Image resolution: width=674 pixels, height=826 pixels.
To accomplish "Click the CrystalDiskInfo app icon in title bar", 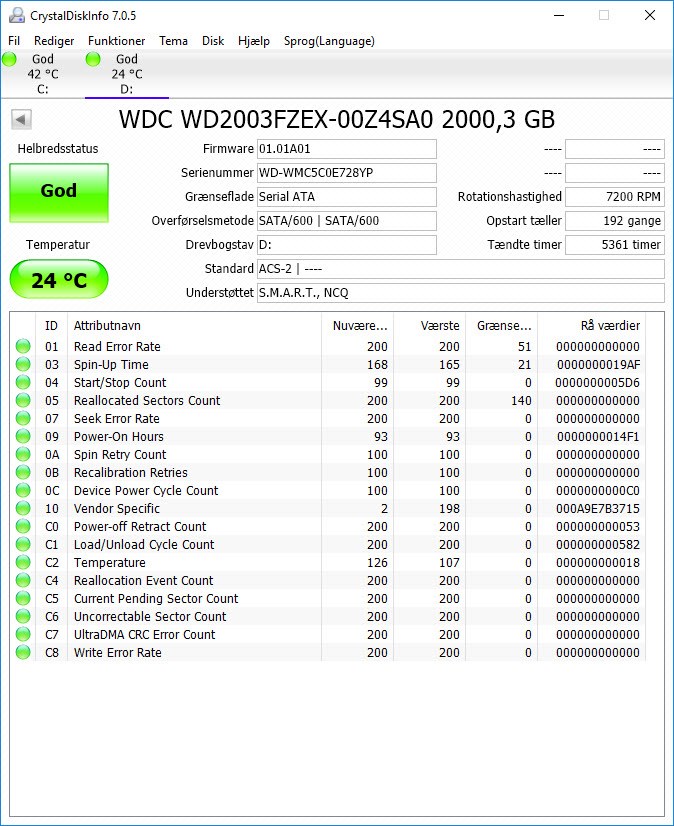I will coord(16,15).
